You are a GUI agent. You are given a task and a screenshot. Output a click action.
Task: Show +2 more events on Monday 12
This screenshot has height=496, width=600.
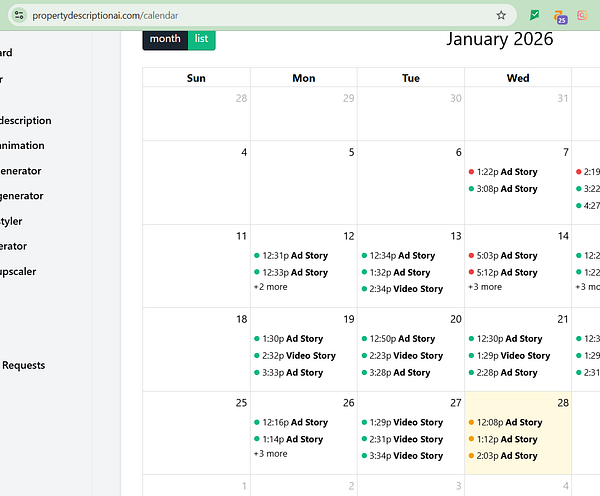point(271,287)
